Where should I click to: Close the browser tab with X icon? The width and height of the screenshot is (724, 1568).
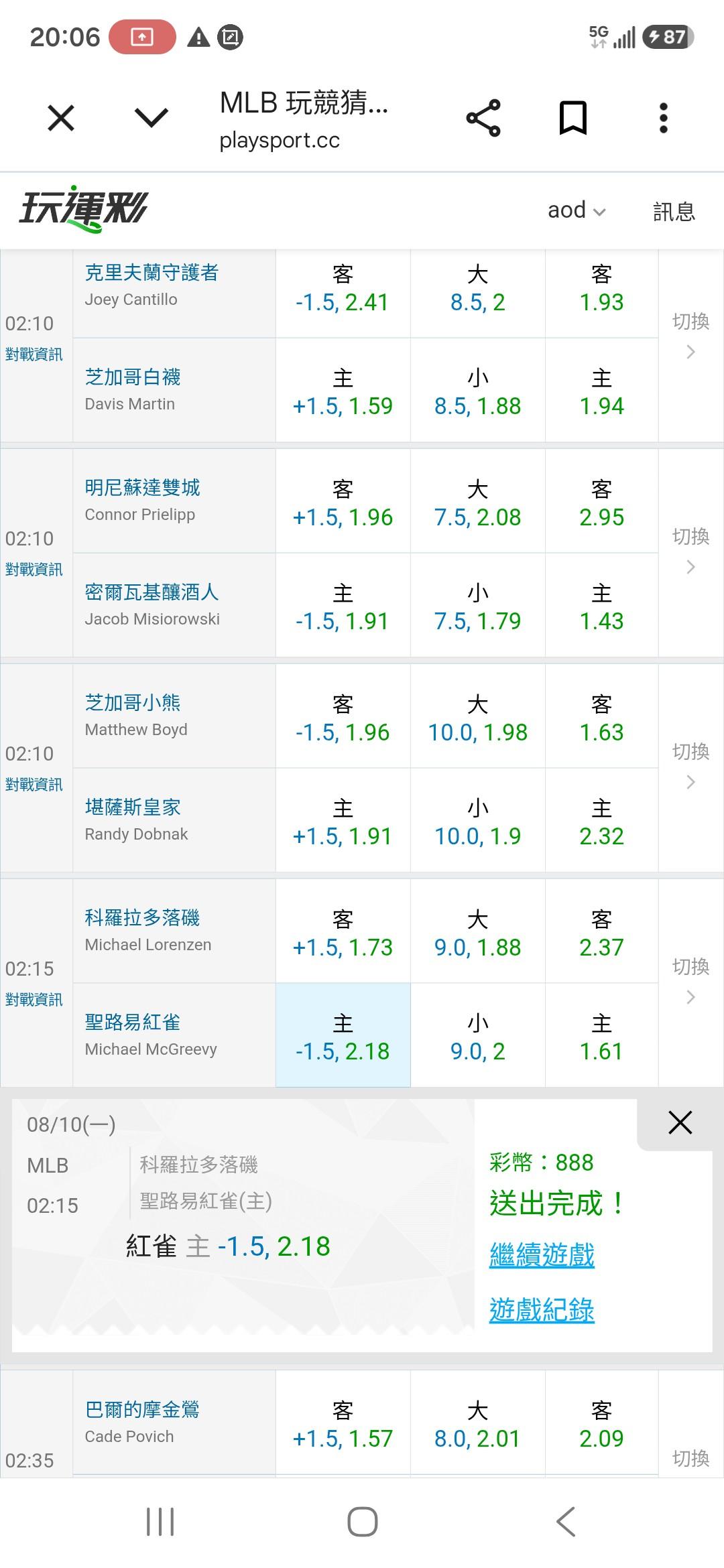pos(61,119)
